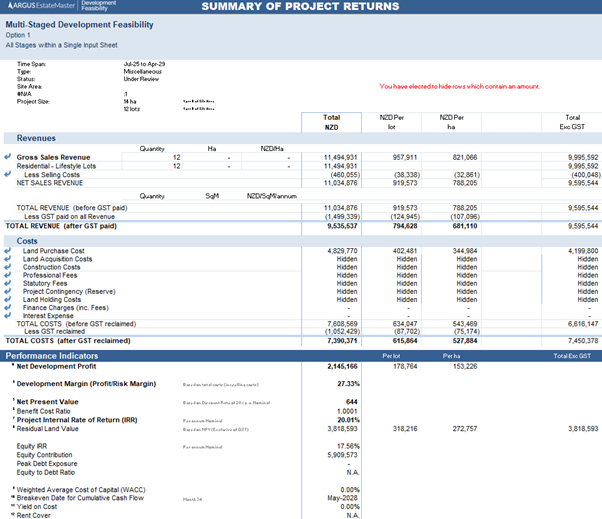Select total costs before GST 7,608,569
This screenshot has width=602, height=519.
coord(342,324)
